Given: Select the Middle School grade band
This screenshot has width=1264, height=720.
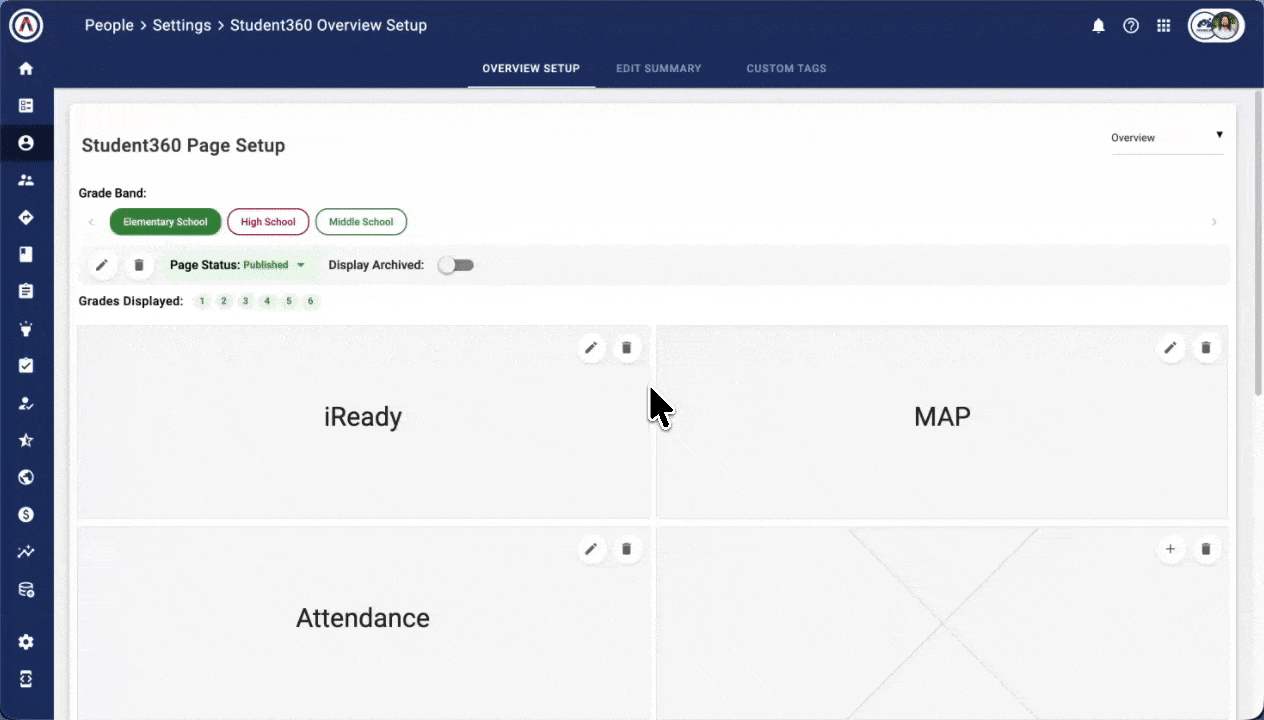Looking at the screenshot, I should point(361,222).
